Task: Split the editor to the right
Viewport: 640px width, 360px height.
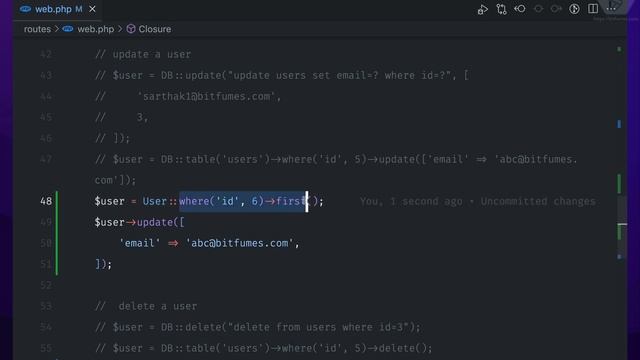Action: (593, 9)
